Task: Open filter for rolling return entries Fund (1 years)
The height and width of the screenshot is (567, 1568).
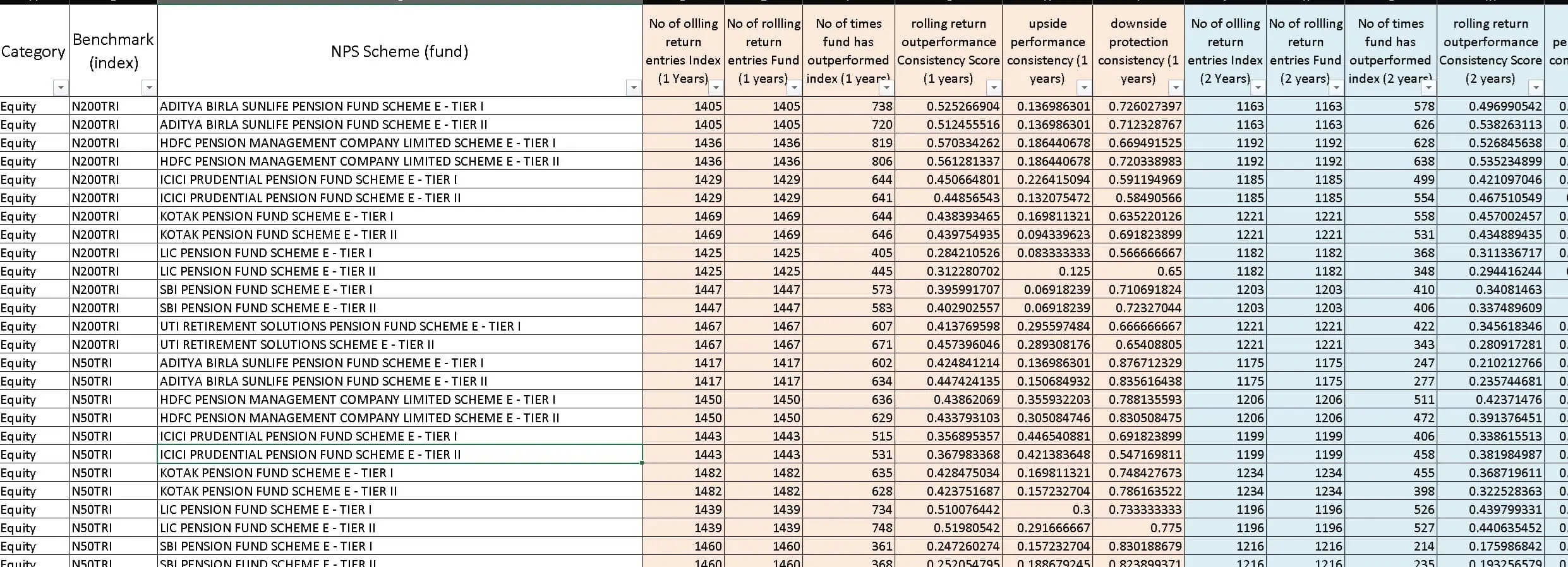Action: [794, 87]
